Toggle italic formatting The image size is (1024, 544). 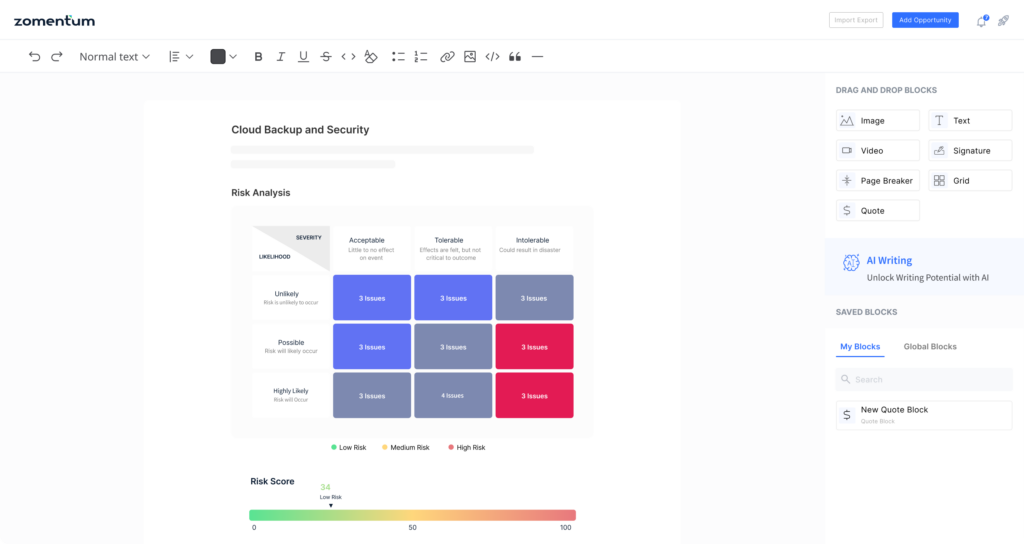(x=281, y=57)
